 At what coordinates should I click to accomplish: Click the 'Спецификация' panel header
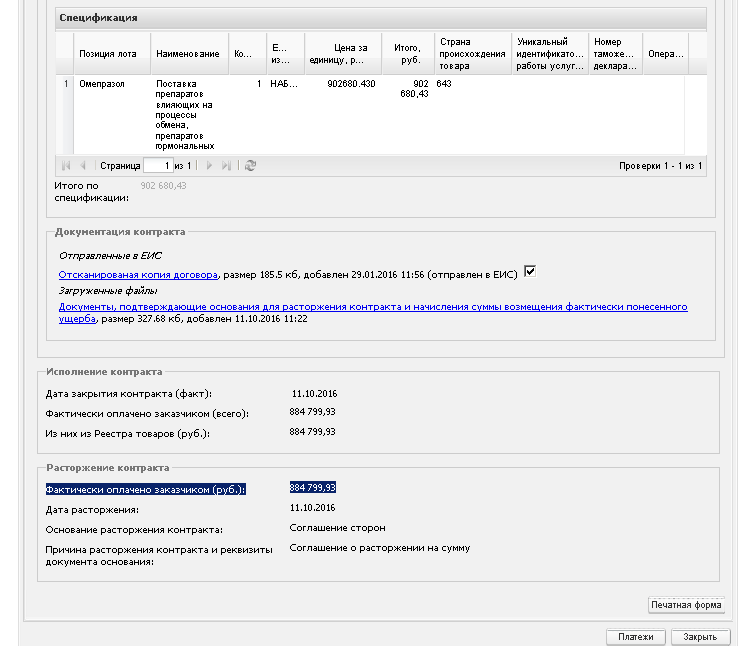click(x=381, y=18)
